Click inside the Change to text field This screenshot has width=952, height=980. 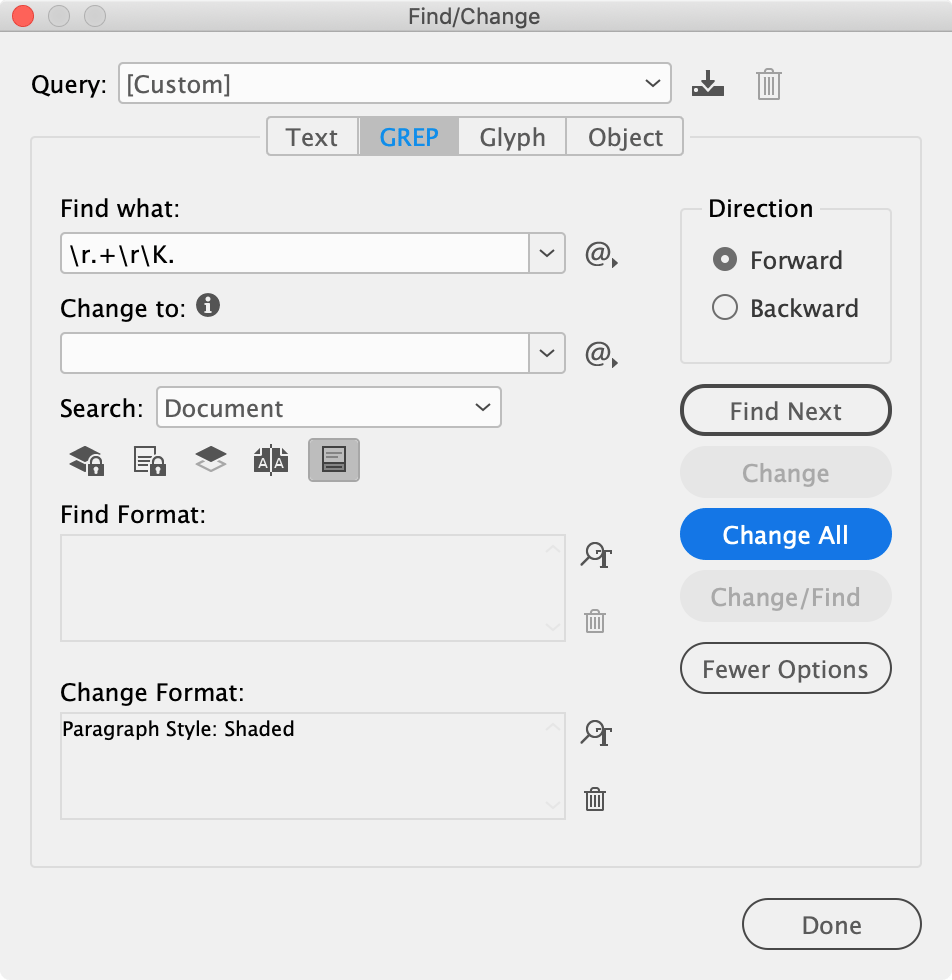click(294, 353)
